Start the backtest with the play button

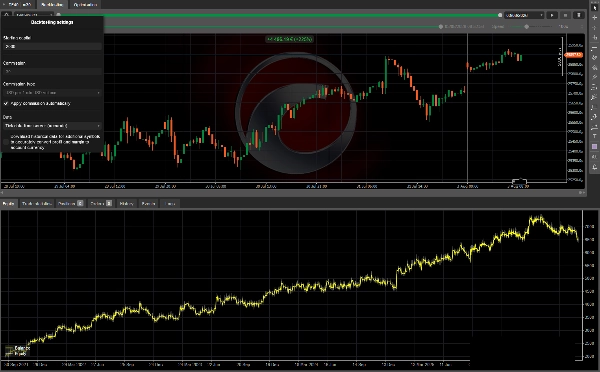coord(552,15)
